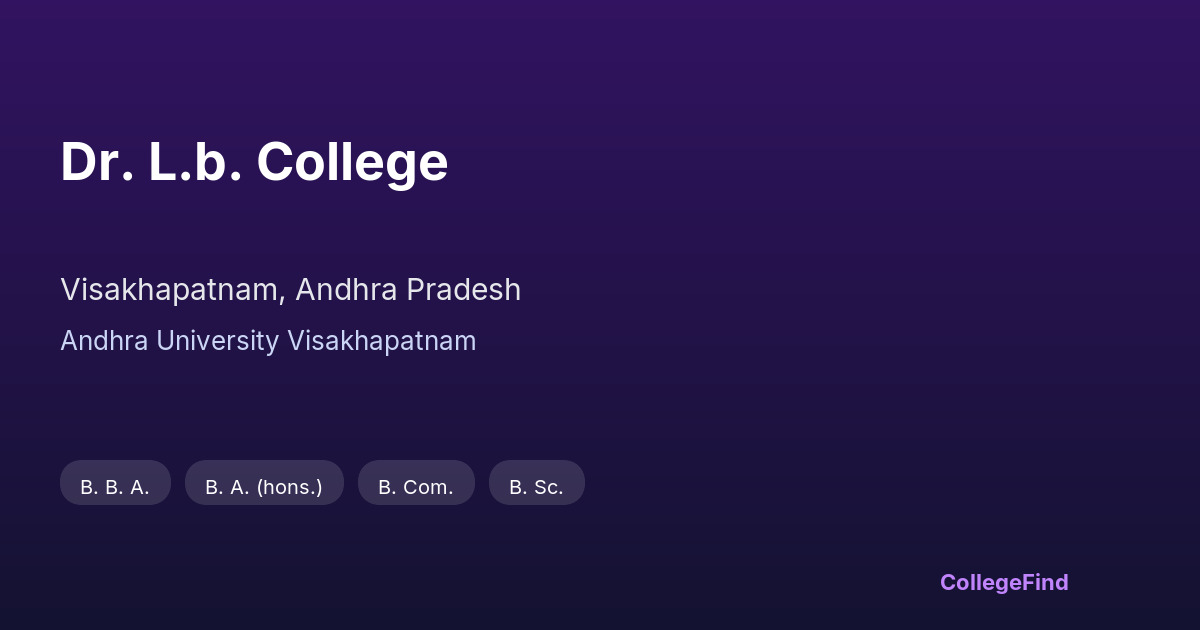The width and height of the screenshot is (1200, 630).
Task: Click "Andhra University" in the affiliation line
Action: pos(170,341)
